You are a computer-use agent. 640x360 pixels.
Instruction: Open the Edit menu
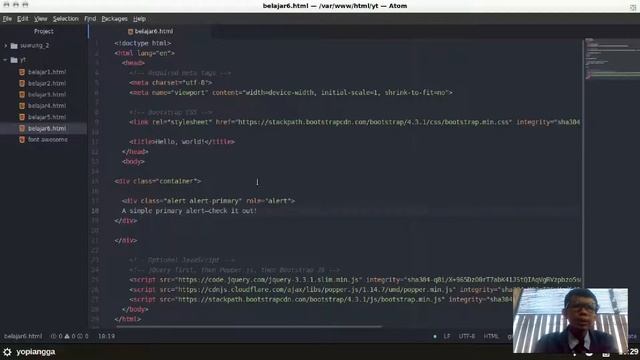[22, 19]
